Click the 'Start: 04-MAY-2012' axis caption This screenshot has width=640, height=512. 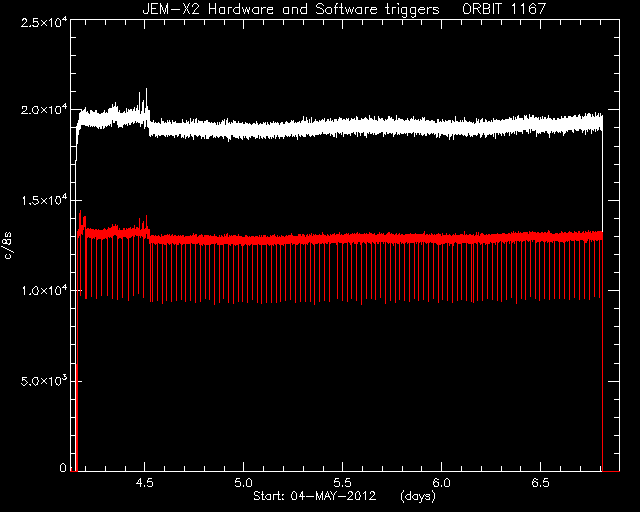[x=314, y=496]
